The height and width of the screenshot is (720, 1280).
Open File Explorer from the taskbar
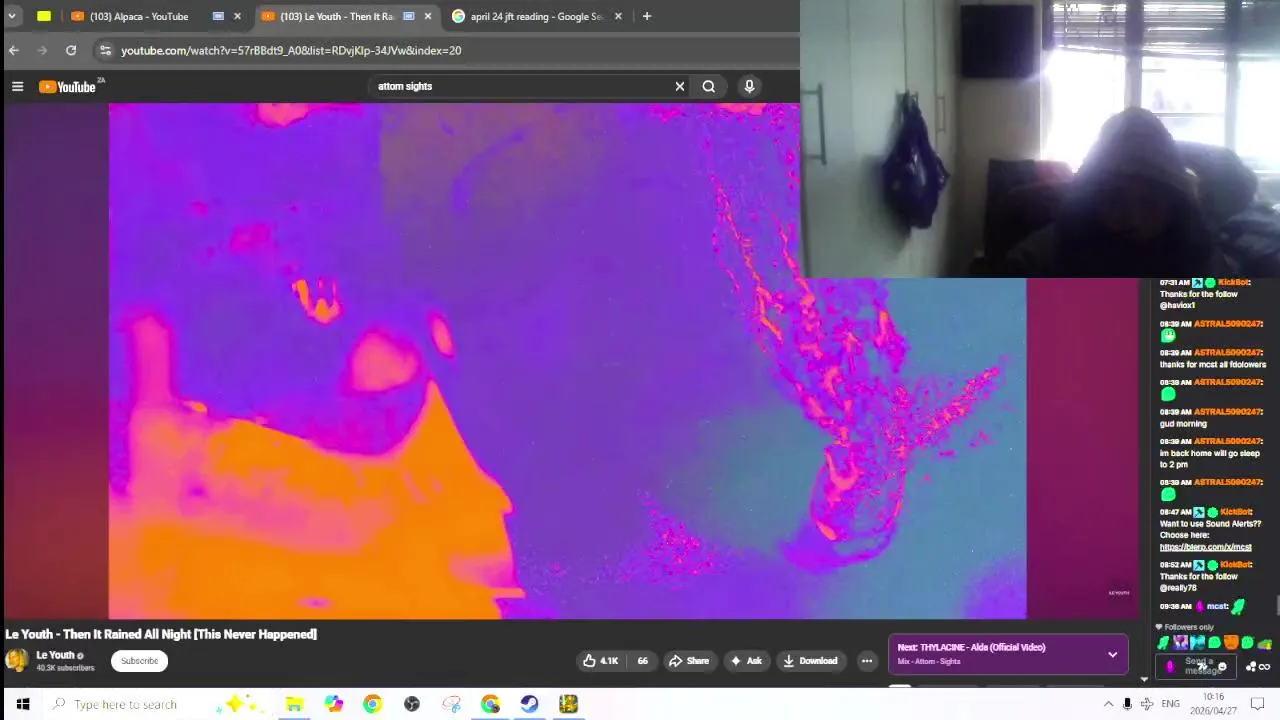click(294, 704)
